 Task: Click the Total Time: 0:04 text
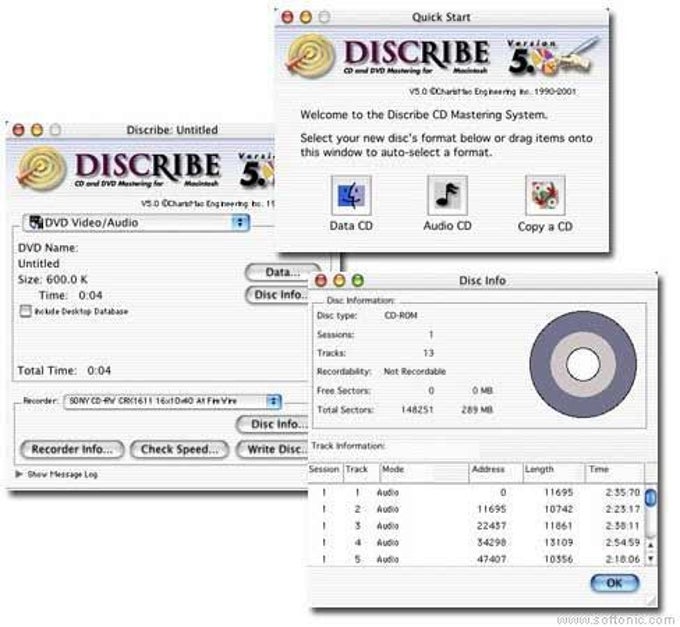point(64,371)
